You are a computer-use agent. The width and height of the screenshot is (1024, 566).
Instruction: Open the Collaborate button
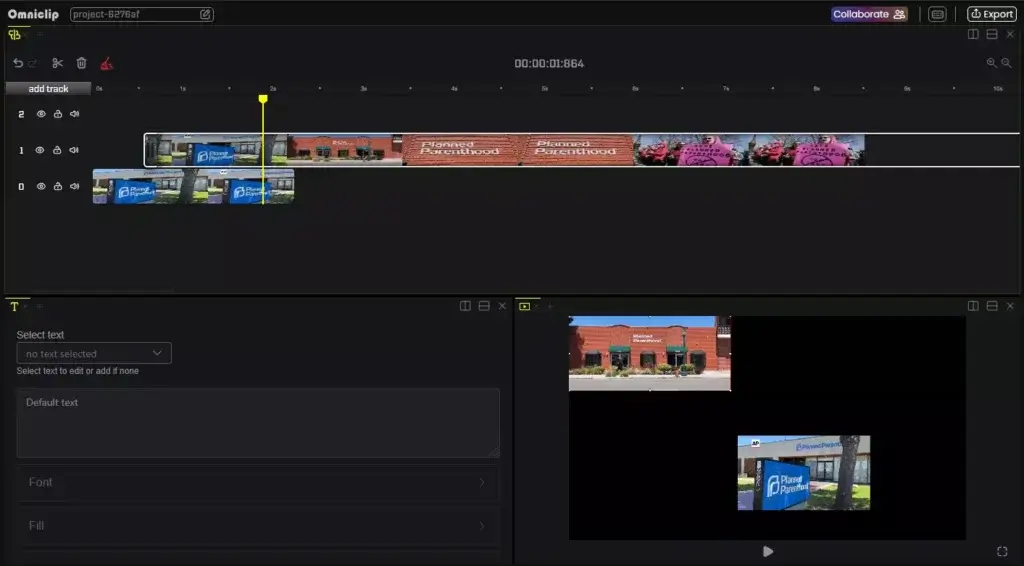(869, 14)
